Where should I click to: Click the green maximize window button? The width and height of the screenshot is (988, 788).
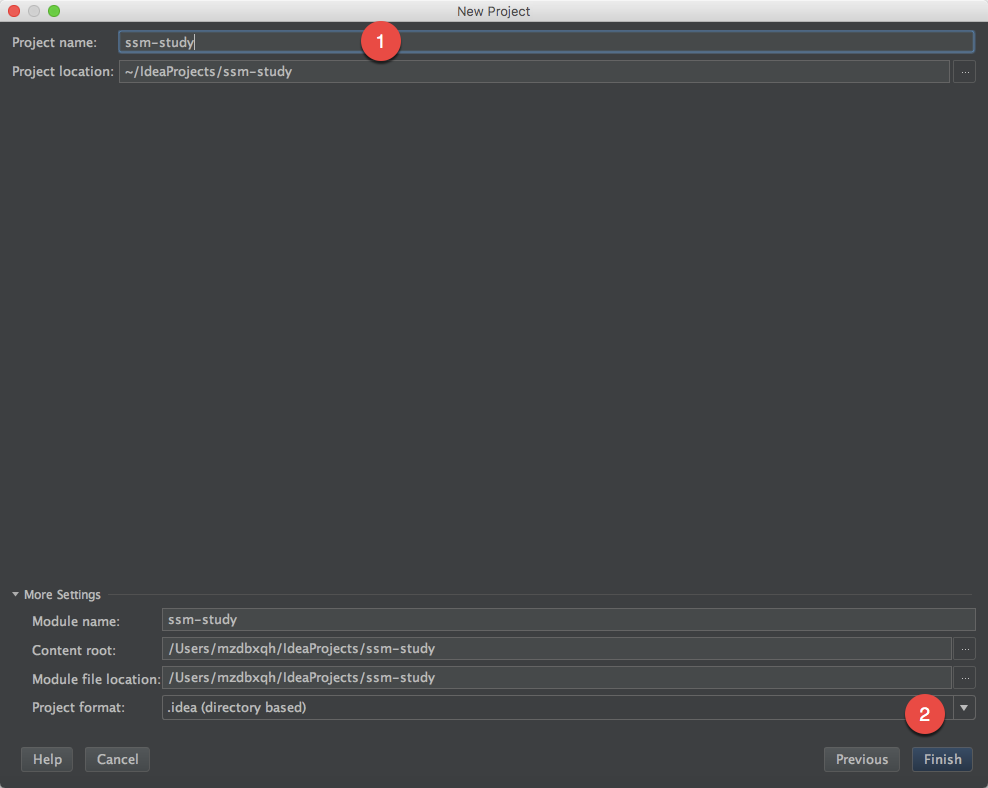(54, 11)
